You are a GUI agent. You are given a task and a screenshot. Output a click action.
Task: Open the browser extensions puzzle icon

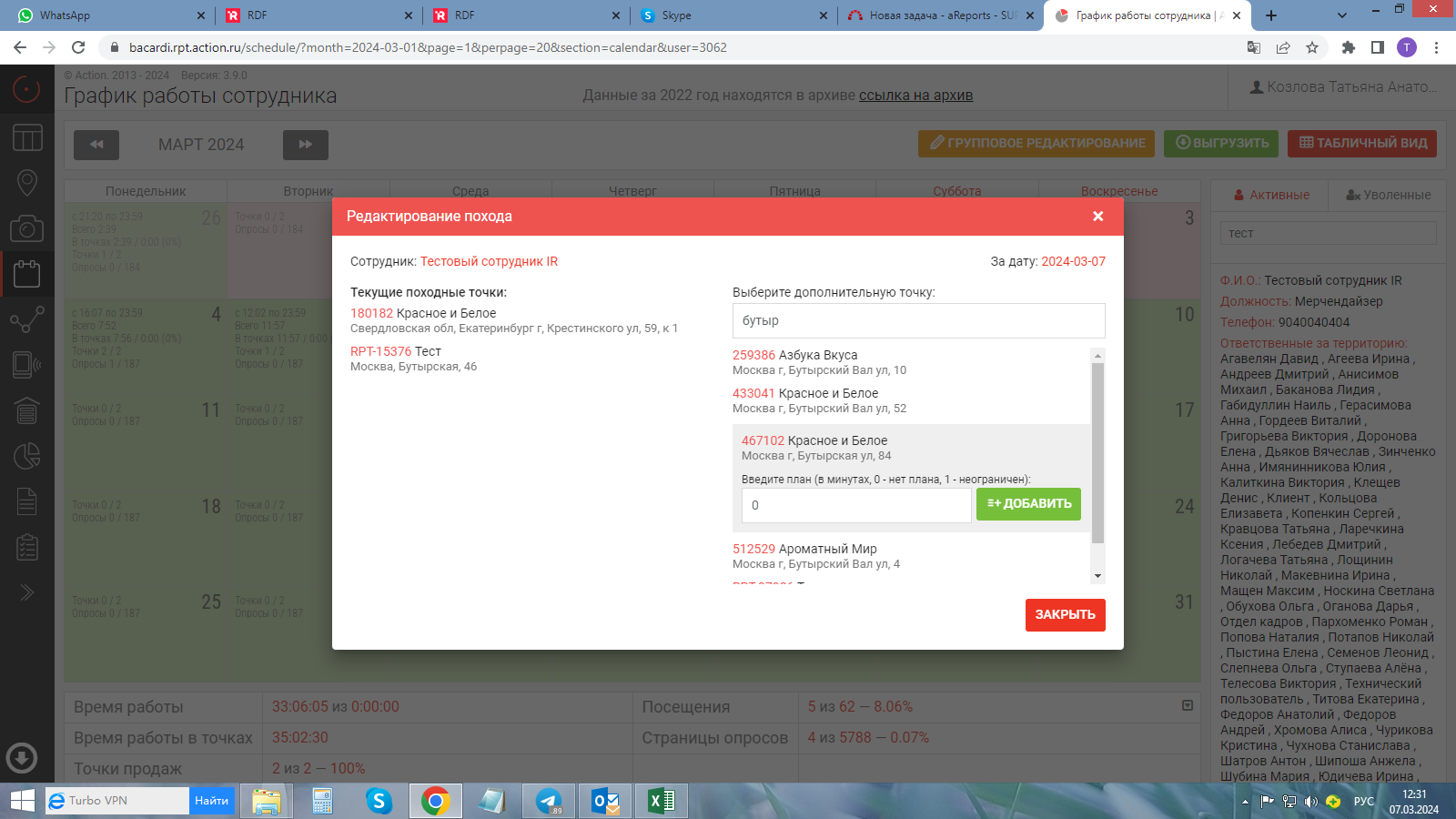click(1349, 47)
